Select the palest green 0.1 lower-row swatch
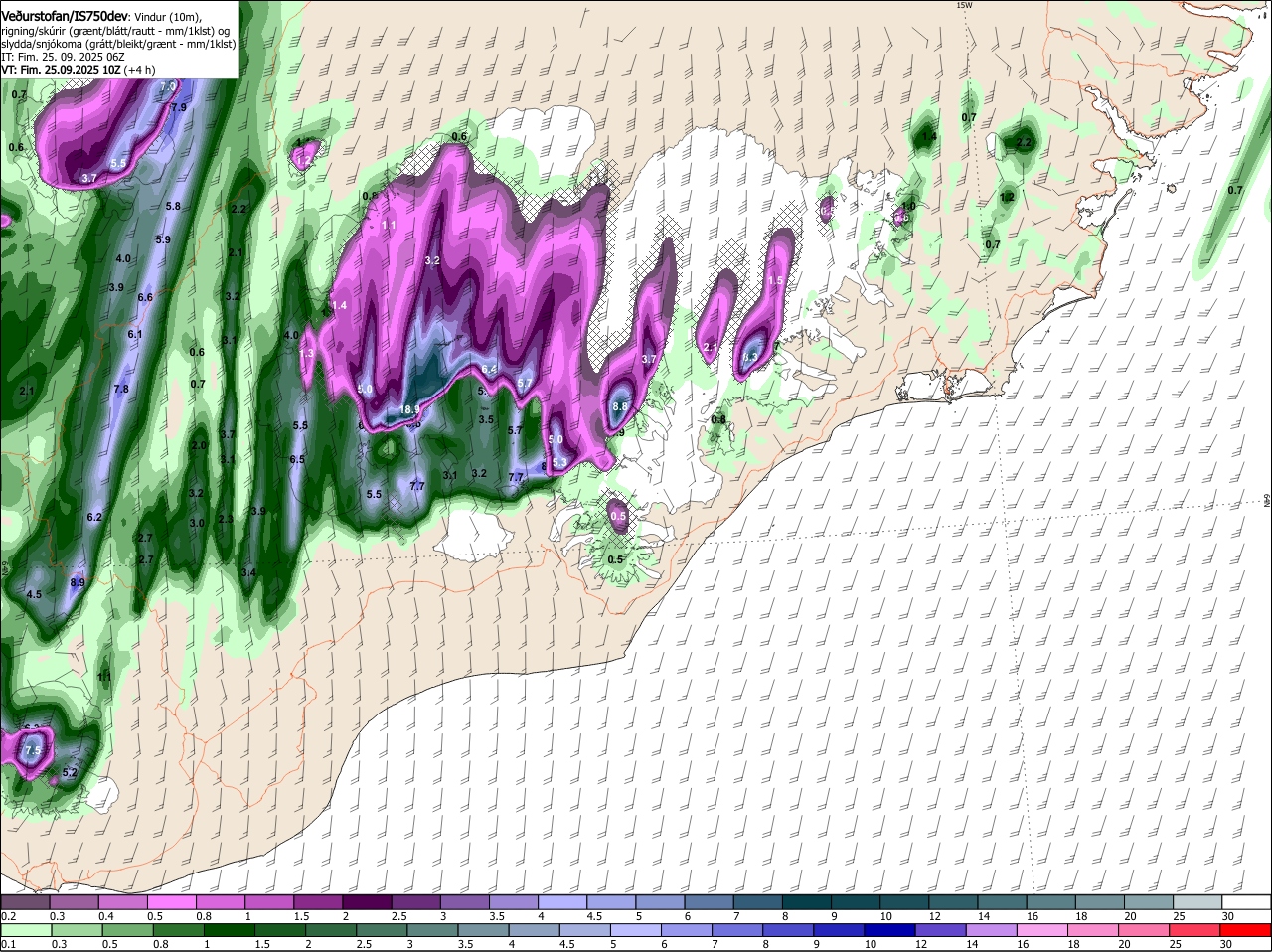 coord(25,930)
